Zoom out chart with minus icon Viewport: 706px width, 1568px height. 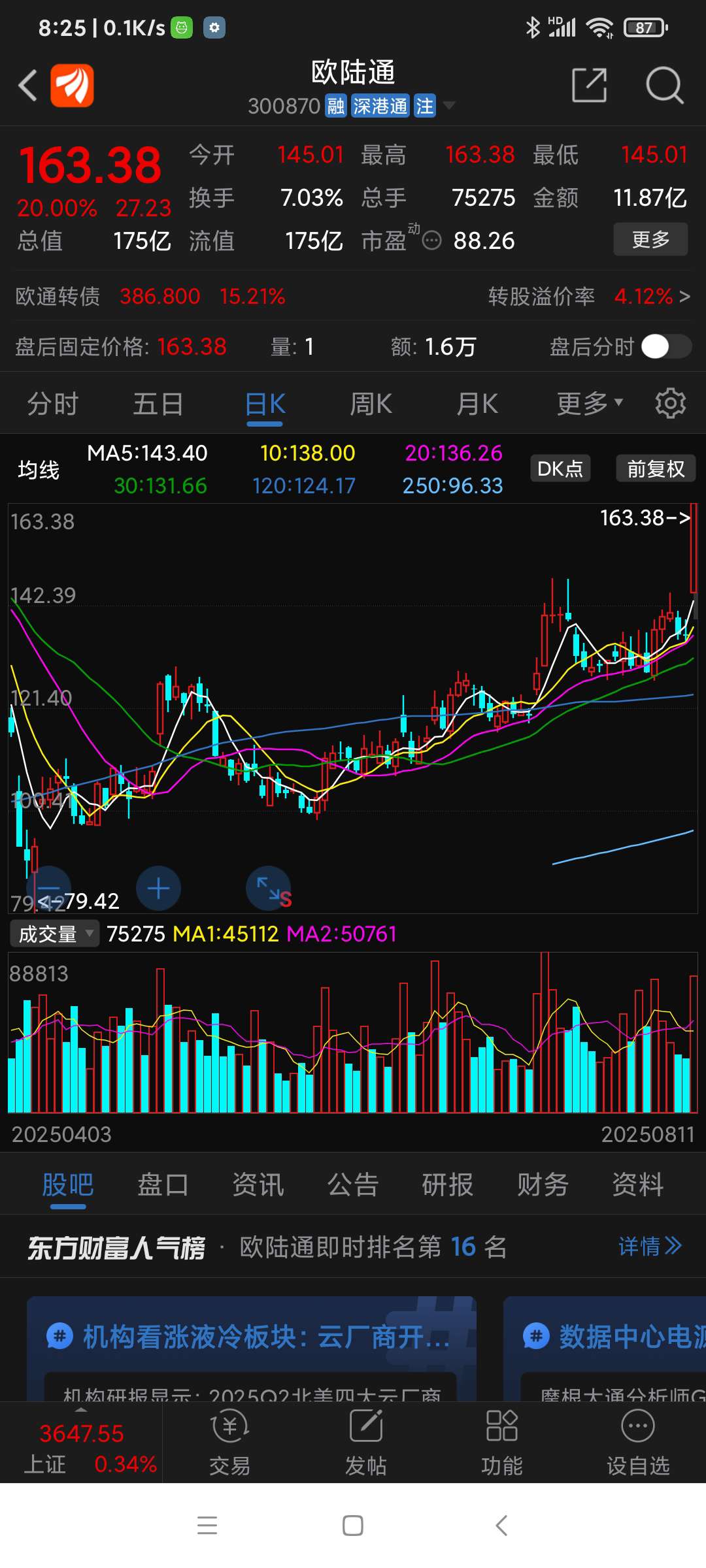point(48,889)
